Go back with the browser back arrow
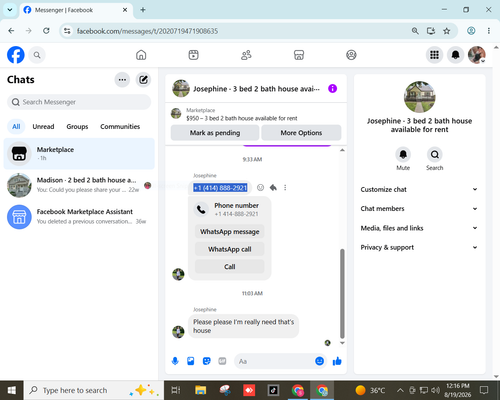Image resolution: width=500 pixels, height=400 pixels. coord(11,31)
